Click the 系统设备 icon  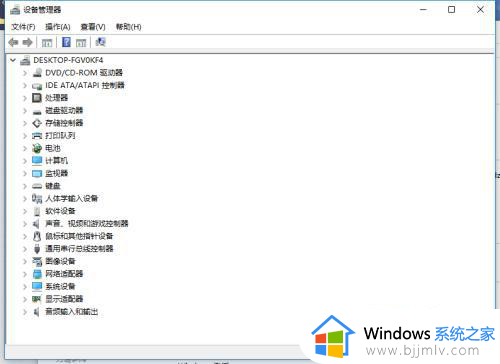coord(37,286)
